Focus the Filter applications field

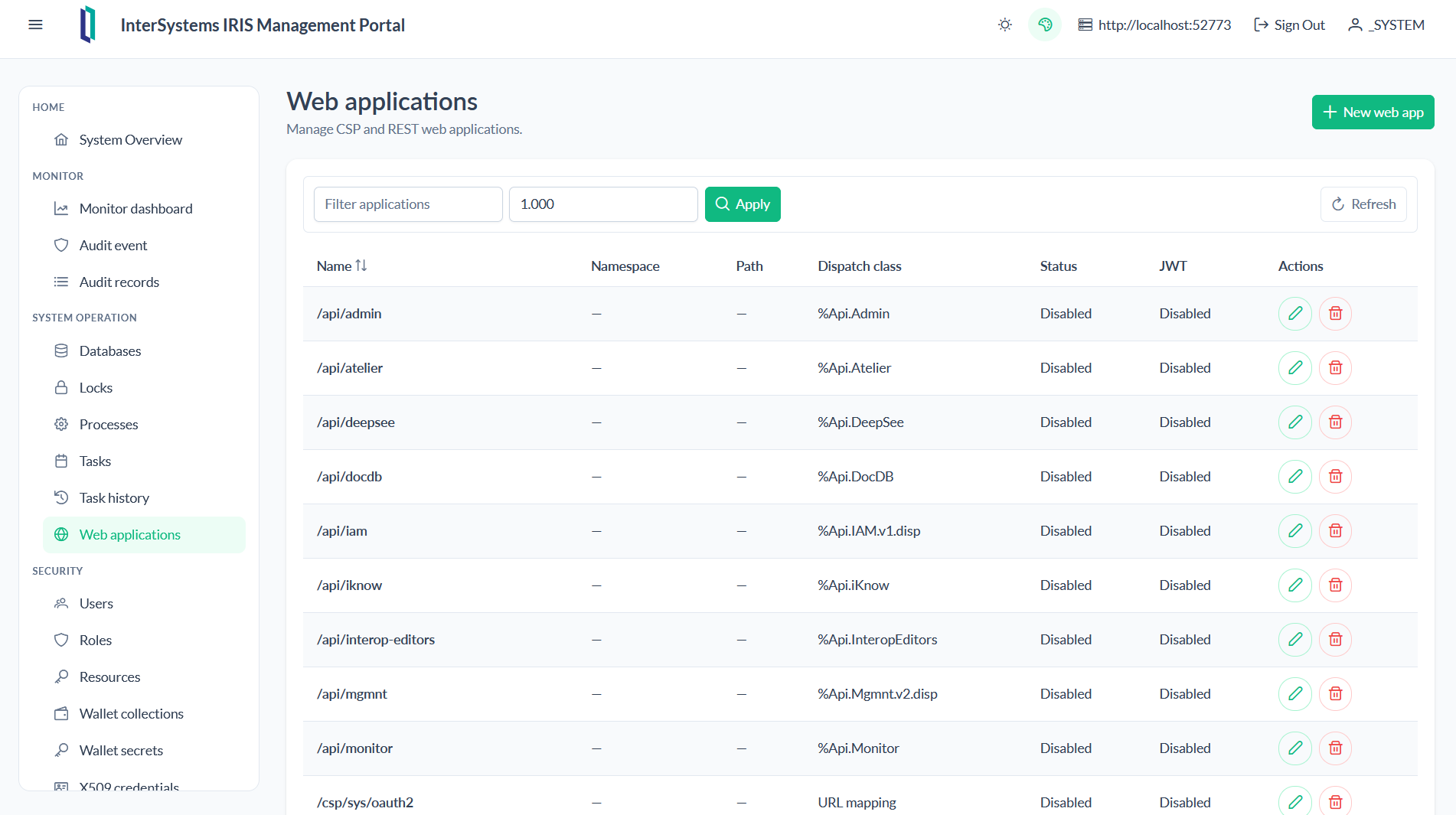point(408,204)
